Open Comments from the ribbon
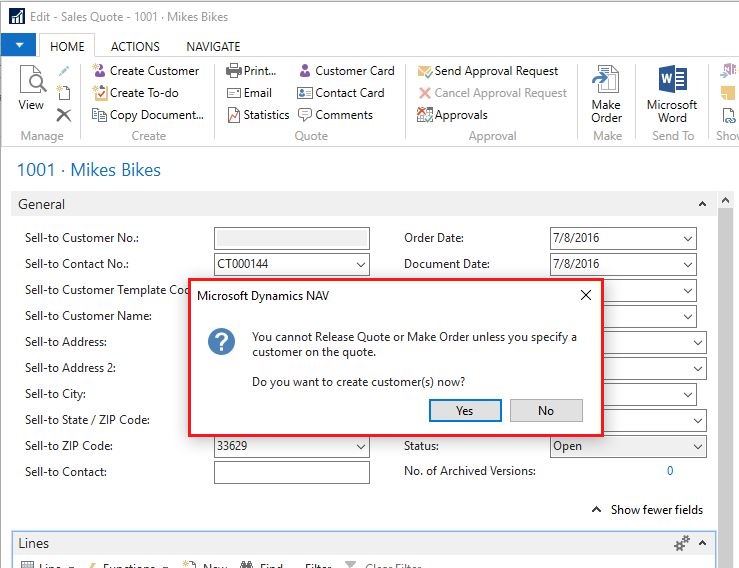Viewport: 739px width, 568px height. pyautogui.click(x=336, y=115)
